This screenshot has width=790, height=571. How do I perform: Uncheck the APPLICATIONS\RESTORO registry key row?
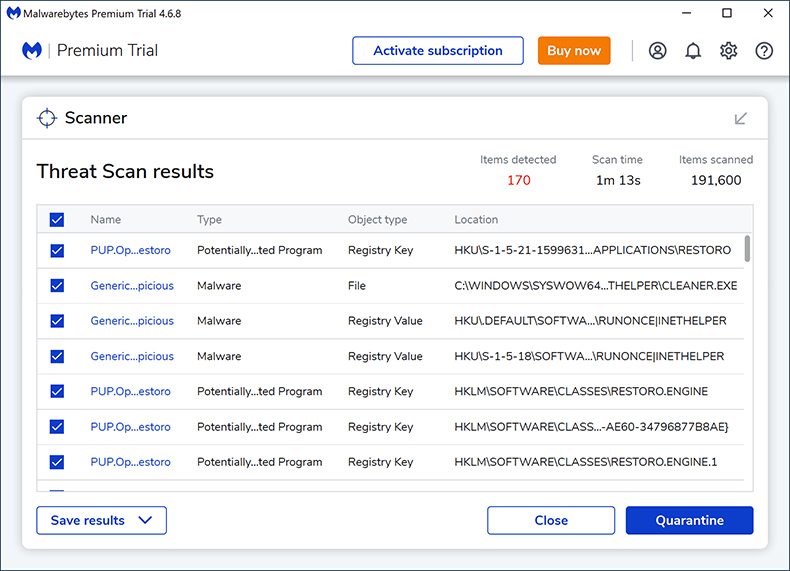[x=57, y=250]
